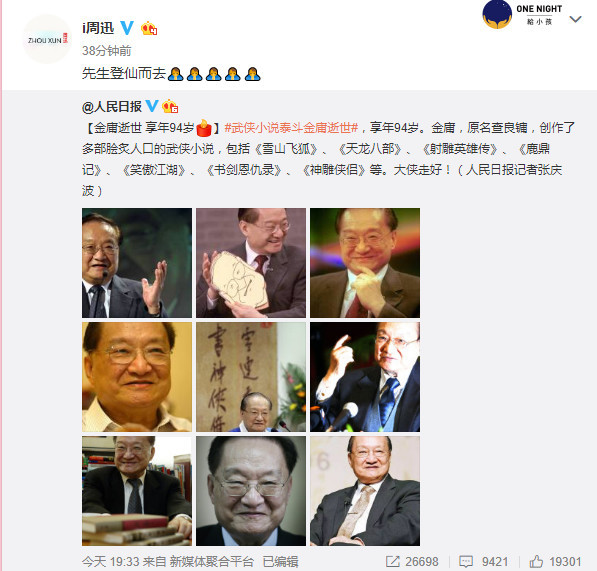Click the verified V badge next to 人民日报
The height and width of the screenshot is (571, 597).
[x=152, y=106]
